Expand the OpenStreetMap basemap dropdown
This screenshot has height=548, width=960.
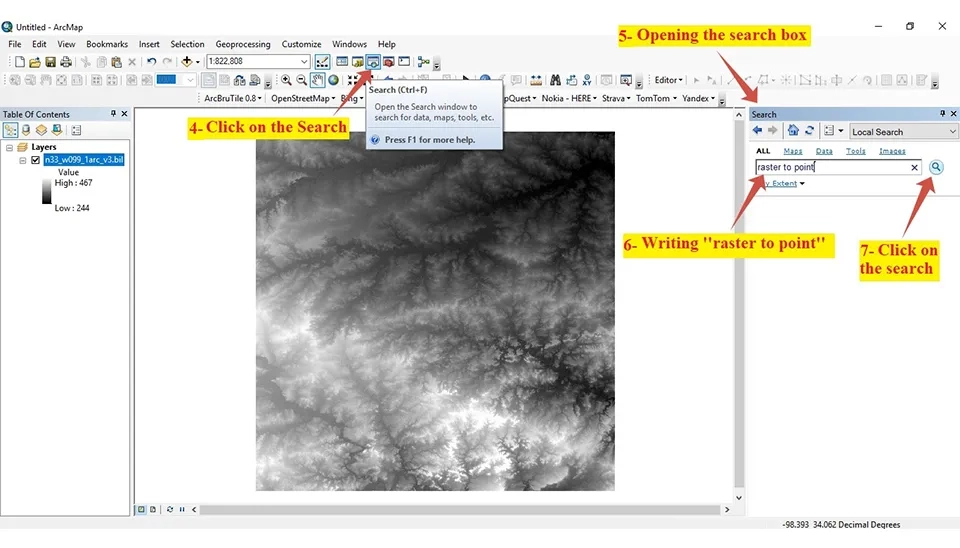pyautogui.click(x=303, y=99)
